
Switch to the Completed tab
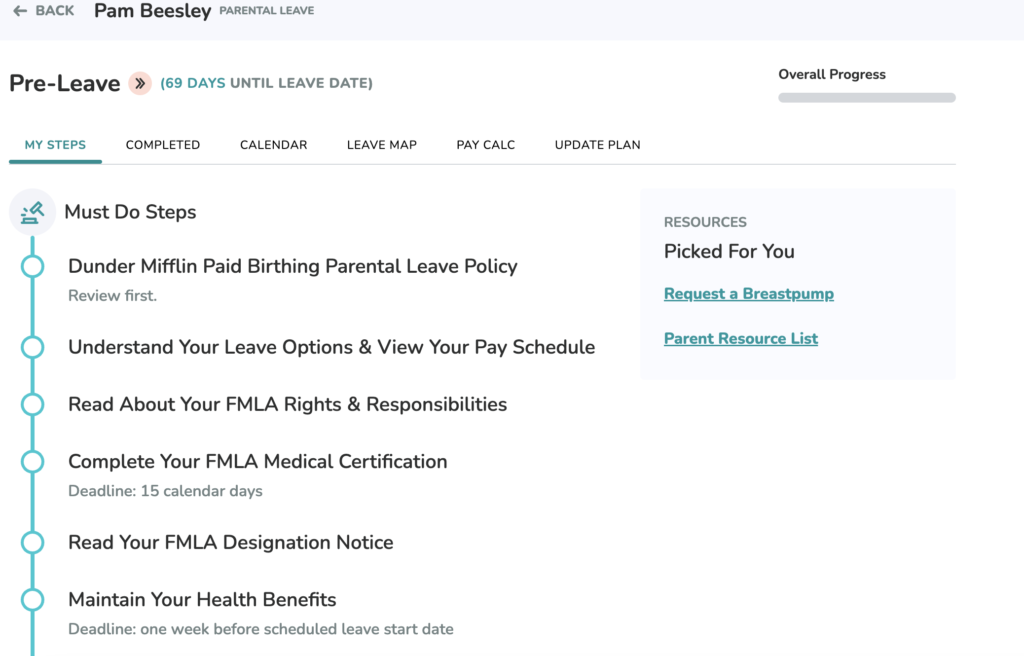pos(163,145)
